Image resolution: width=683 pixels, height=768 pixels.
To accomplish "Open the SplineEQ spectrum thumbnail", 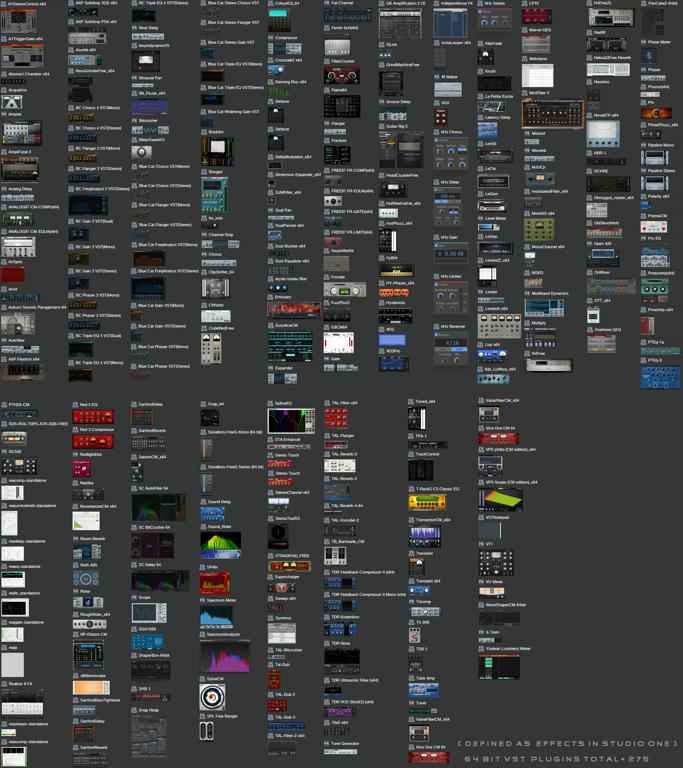I will [x=291, y=421].
